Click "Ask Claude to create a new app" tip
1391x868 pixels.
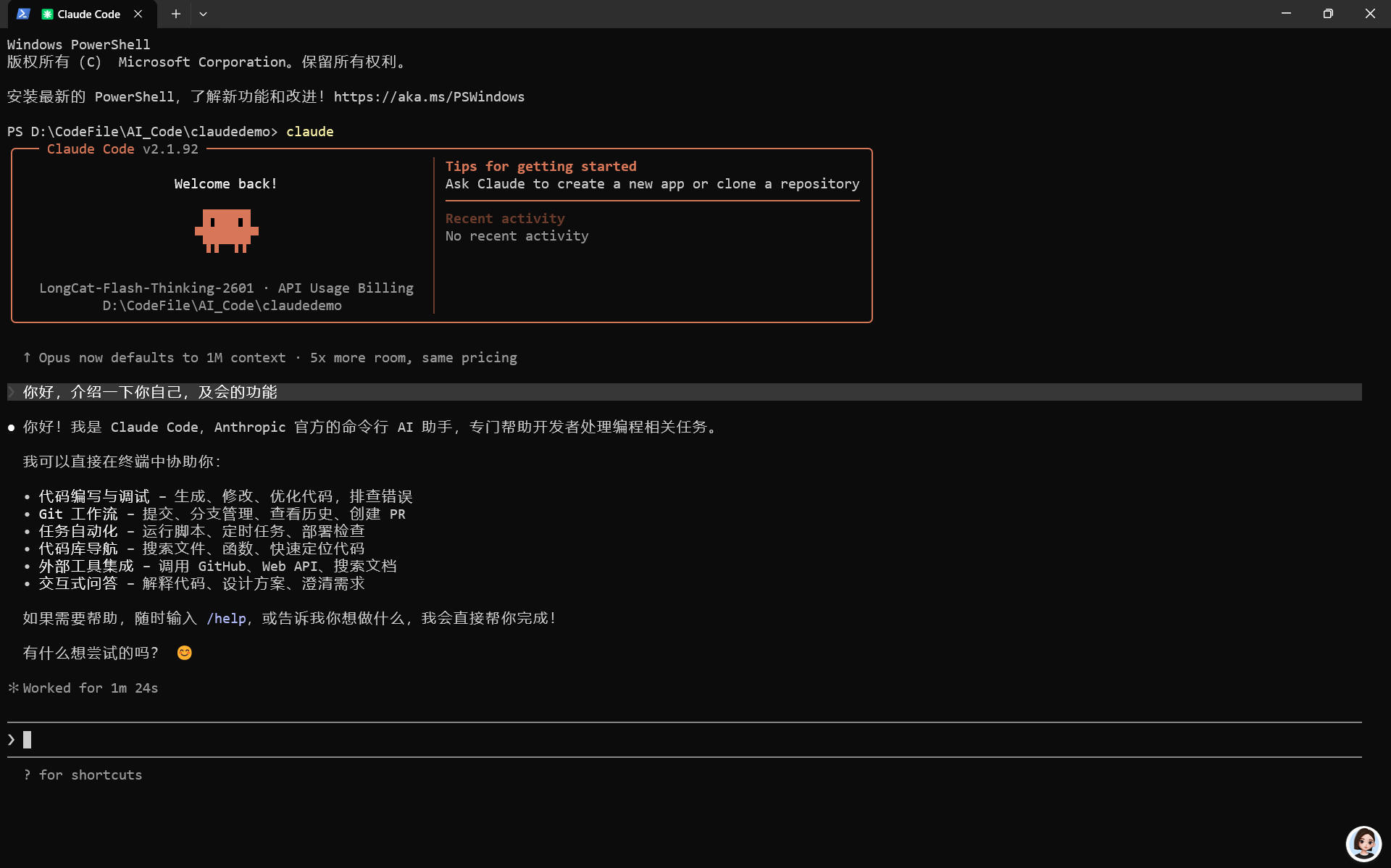click(x=652, y=184)
